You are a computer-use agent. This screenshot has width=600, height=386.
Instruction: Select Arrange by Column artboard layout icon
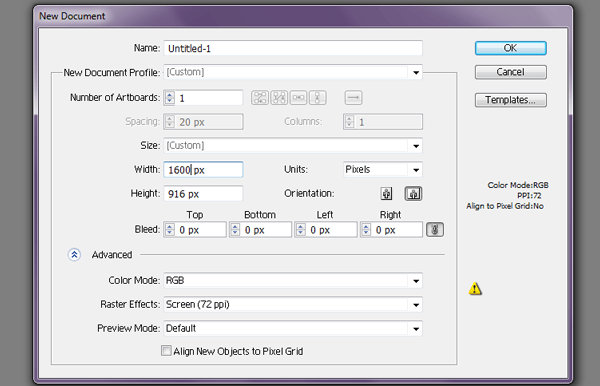coord(318,98)
